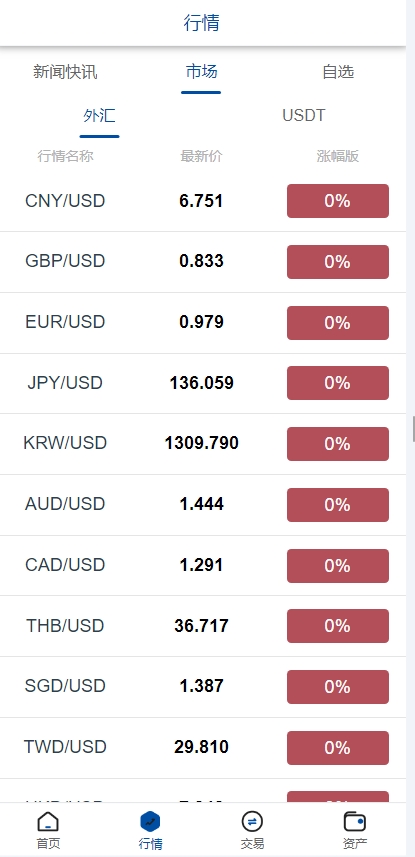Select the CAD/USD price 1.291
The width and height of the screenshot is (415, 857).
pyautogui.click(x=201, y=565)
